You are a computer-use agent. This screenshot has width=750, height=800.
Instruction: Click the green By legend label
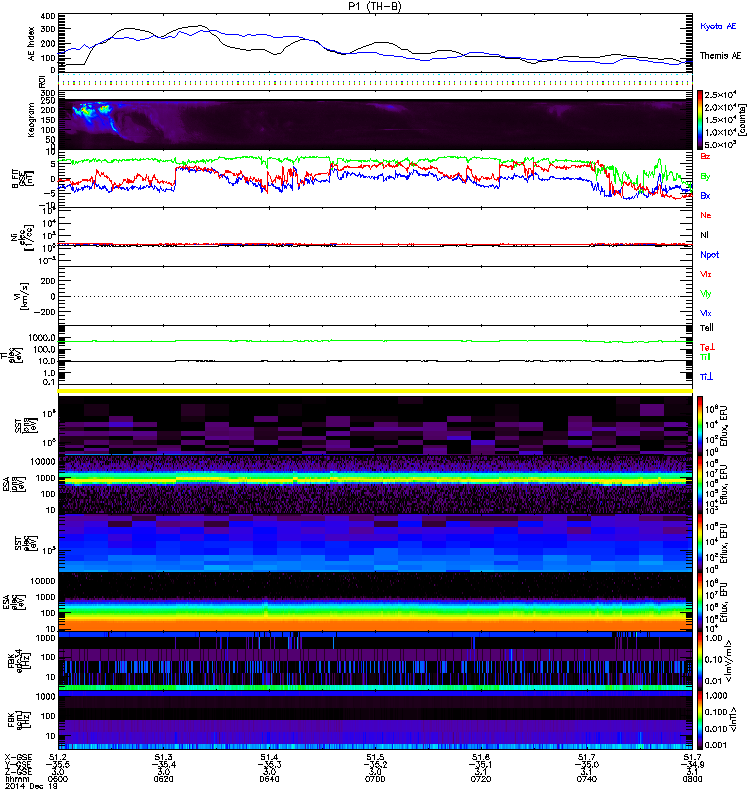coord(705,177)
